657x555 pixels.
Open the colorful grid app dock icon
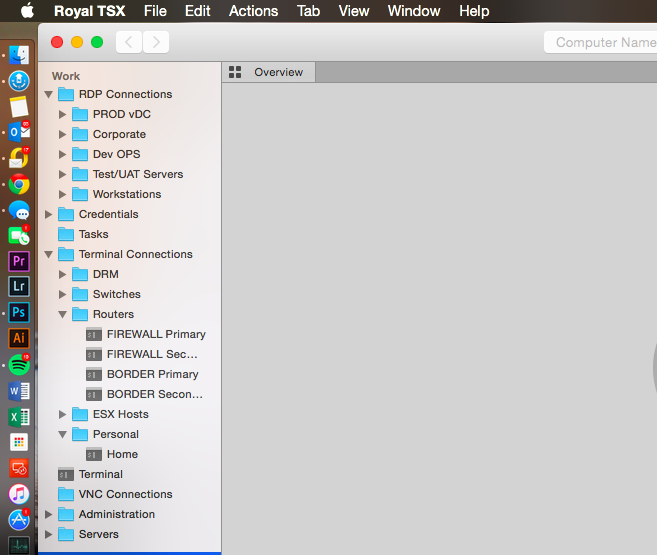(19, 442)
